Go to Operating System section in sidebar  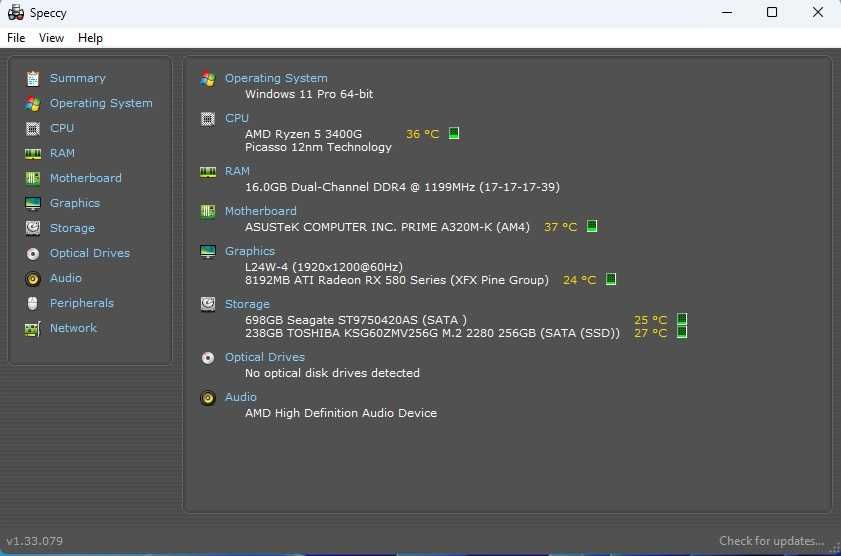pyautogui.click(x=101, y=103)
